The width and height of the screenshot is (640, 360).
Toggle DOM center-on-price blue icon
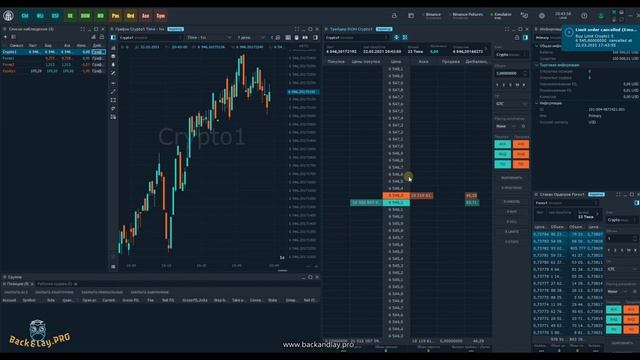(x=396, y=37)
